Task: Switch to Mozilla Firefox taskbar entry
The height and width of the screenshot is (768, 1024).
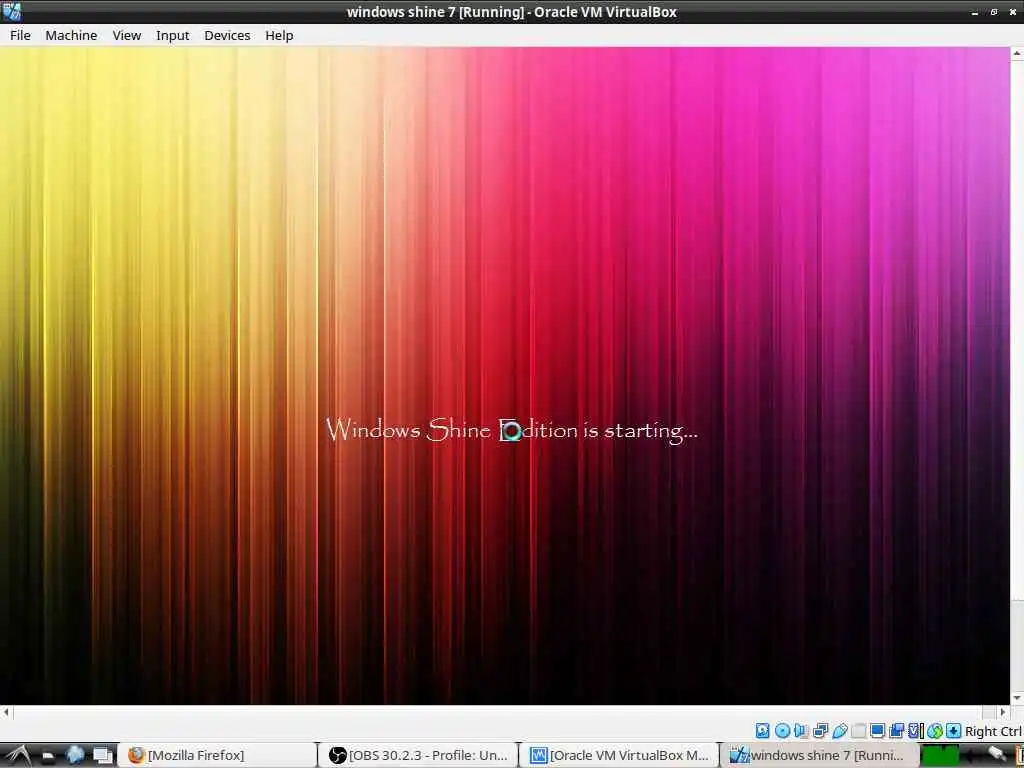Action: click(x=219, y=755)
